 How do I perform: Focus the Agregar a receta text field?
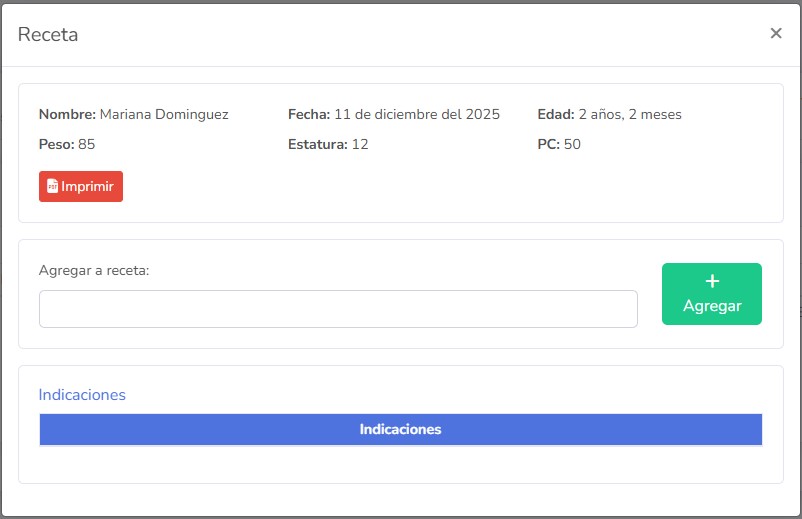pos(338,309)
